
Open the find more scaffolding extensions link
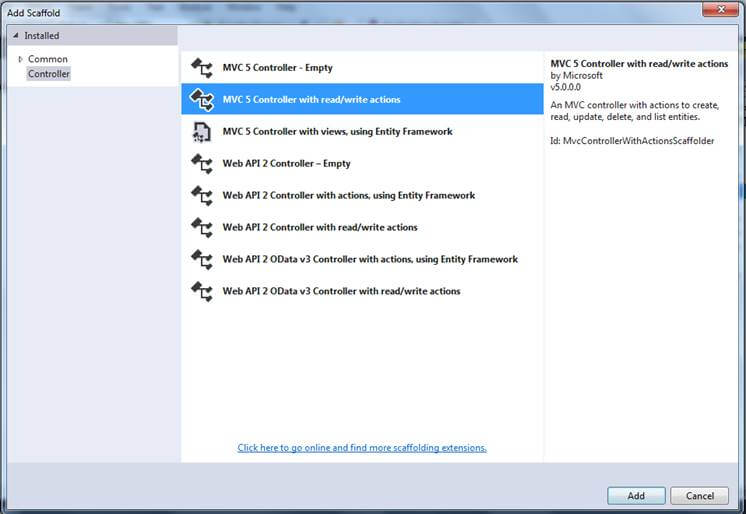[362, 448]
